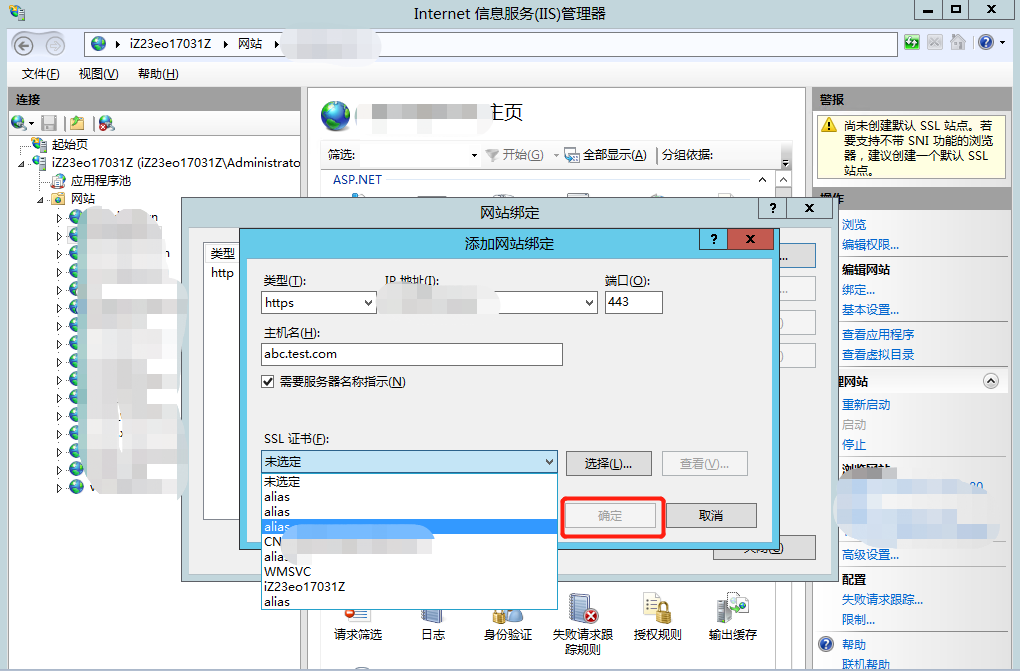Viewport: 1020px width, 671px height.
Task: Click the 端口 field showing 443
Action: [634, 302]
